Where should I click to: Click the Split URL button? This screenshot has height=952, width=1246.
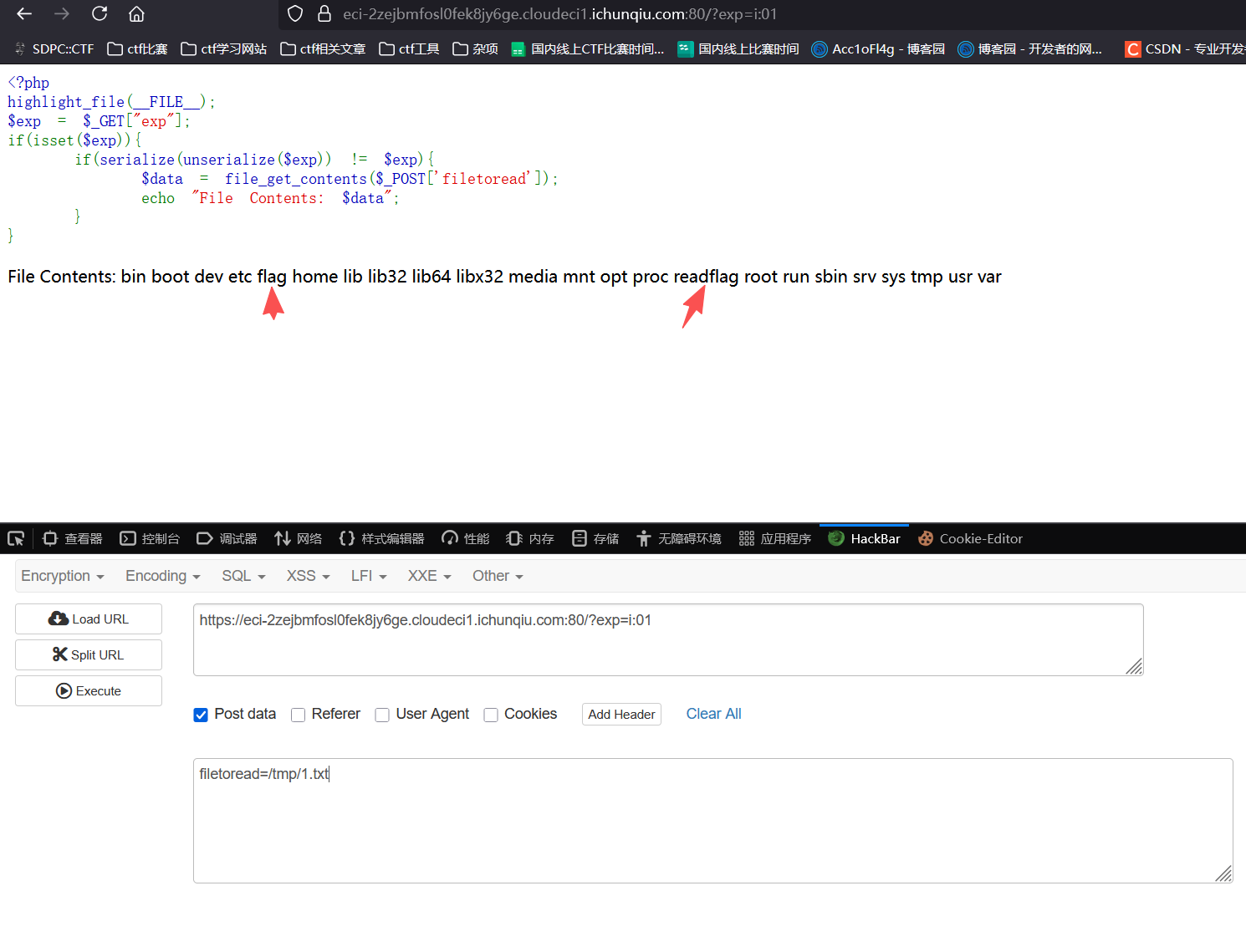pyautogui.click(x=89, y=654)
